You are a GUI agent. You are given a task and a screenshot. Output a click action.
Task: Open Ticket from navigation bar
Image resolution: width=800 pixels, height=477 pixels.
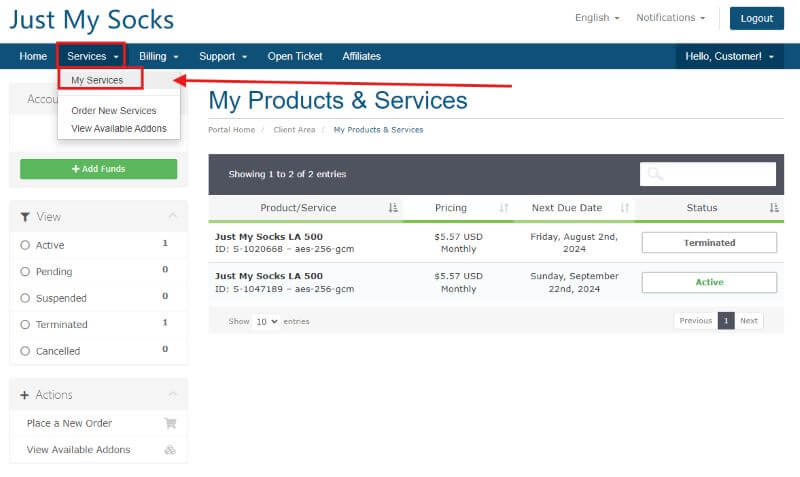point(295,56)
